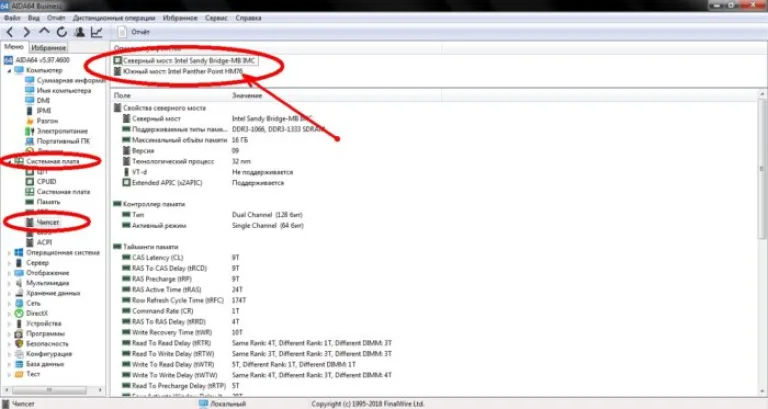The image size is (768, 409).
Task: Open the graph chart icon in toolbar
Action: (x=96, y=32)
